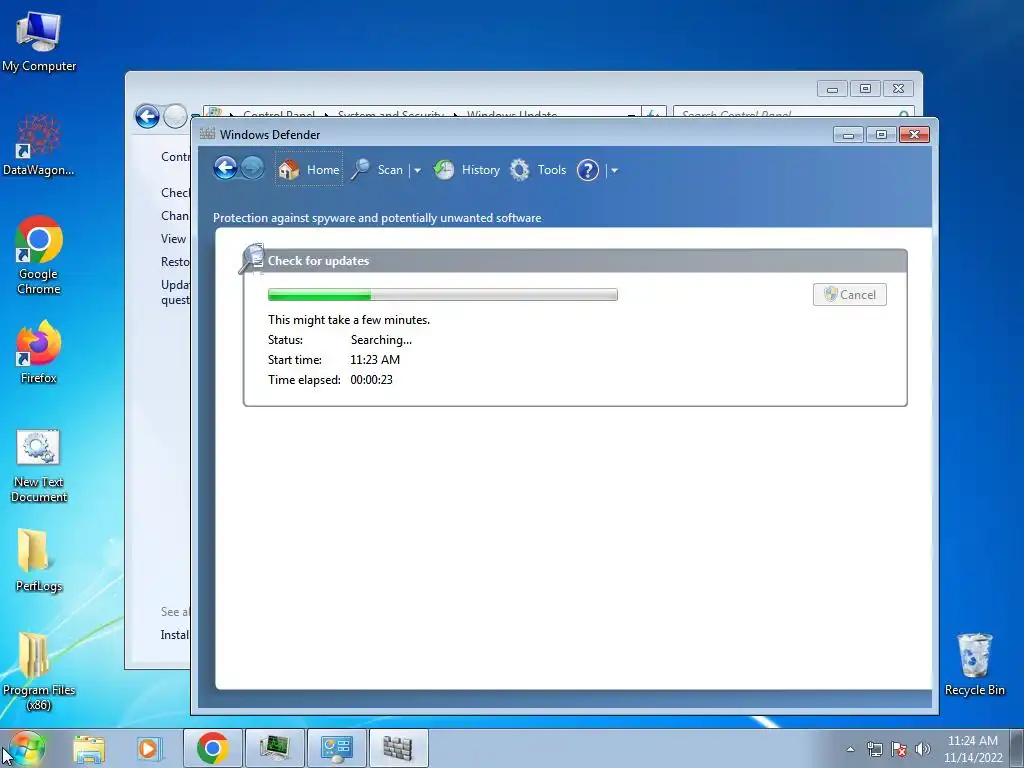Open the Recycle Bin
Screen dimensions: 1024x768
(974, 665)
